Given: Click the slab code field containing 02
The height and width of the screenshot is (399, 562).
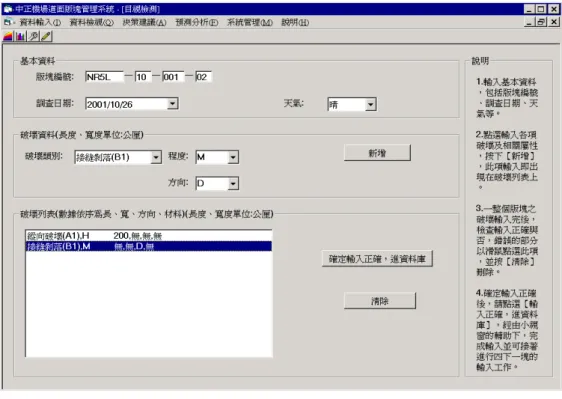Looking at the screenshot, I should 203,77.
